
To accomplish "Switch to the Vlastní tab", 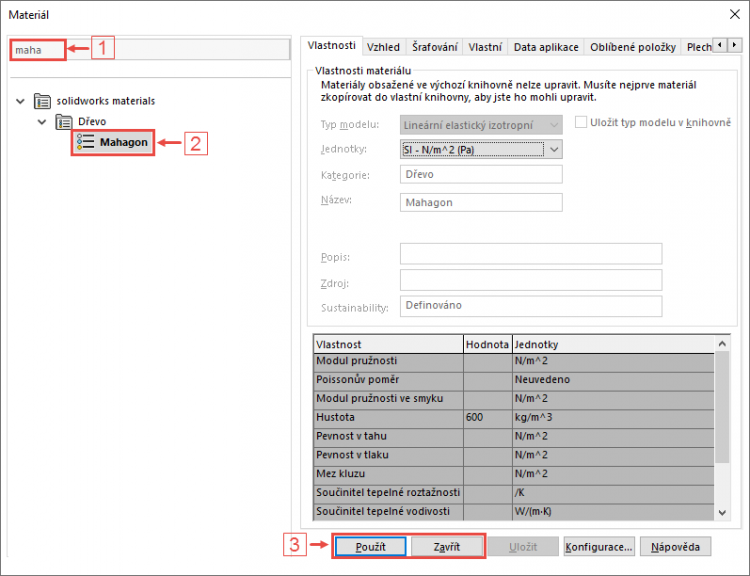I will coord(485,47).
